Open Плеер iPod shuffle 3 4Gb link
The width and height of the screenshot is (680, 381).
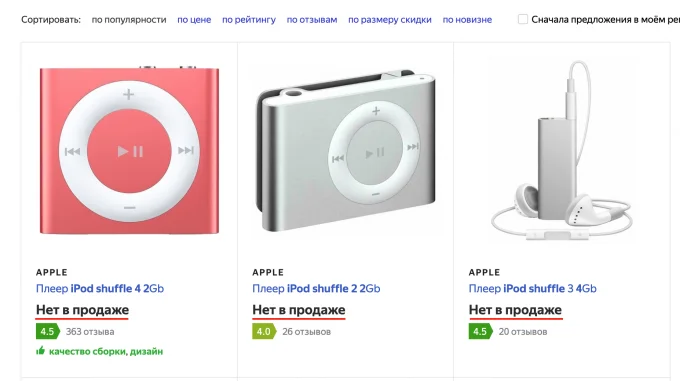(533, 289)
